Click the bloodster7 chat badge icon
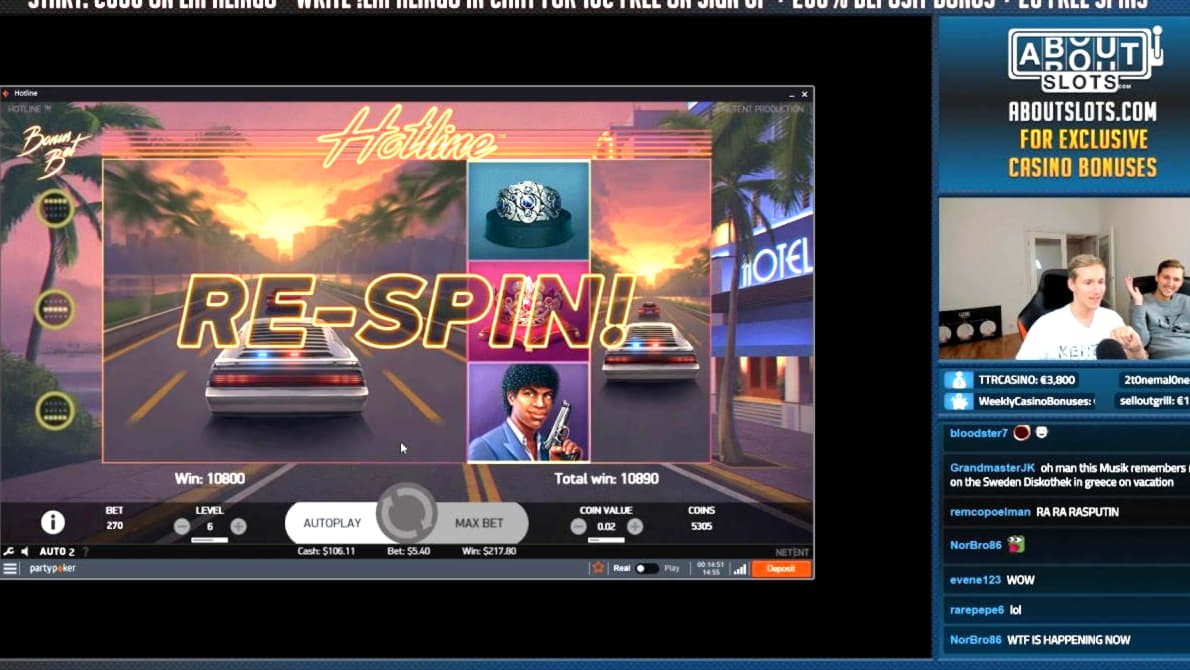Screen dimensions: 1190x670 click(x=1022, y=433)
